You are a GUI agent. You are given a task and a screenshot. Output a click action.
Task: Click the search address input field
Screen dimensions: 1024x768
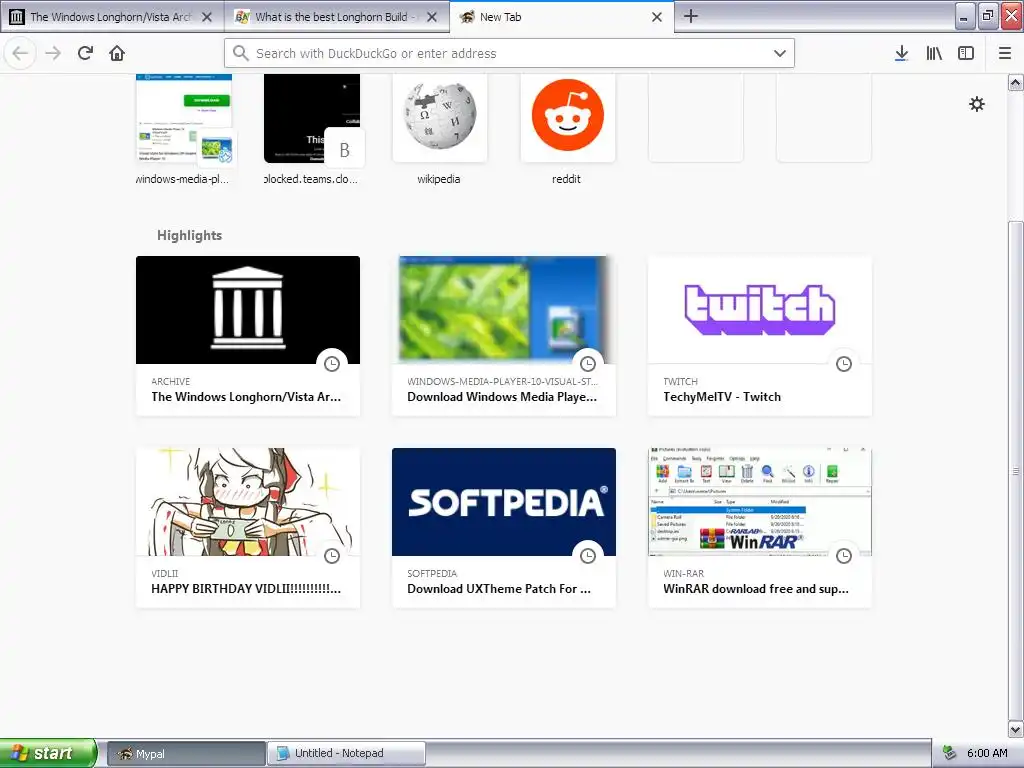point(509,53)
